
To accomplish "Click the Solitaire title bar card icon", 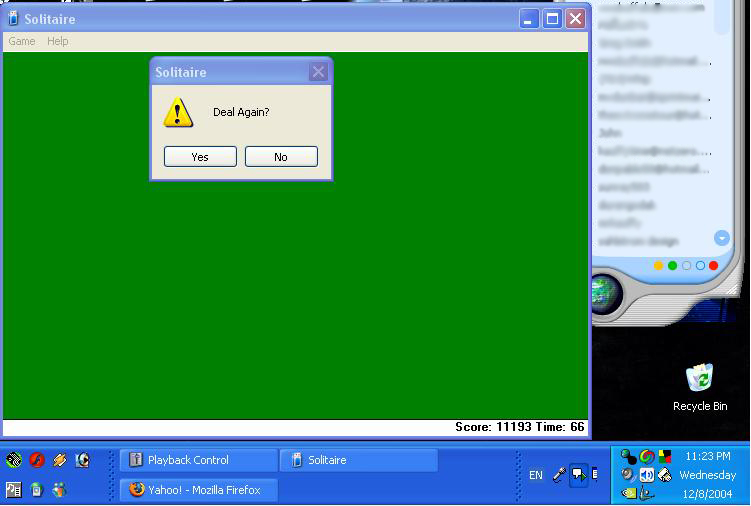I will (13, 19).
